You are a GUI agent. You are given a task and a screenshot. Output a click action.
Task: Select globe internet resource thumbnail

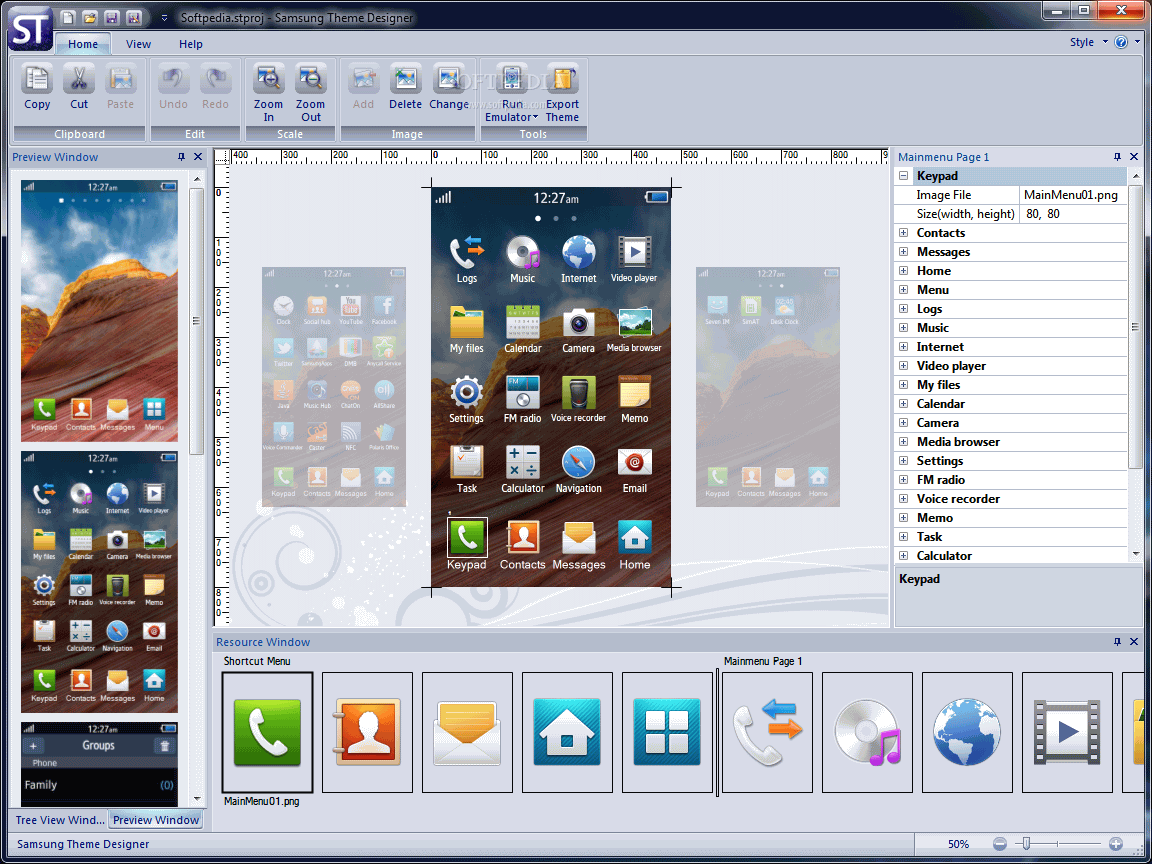pyautogui.click(x=967, y=732)
